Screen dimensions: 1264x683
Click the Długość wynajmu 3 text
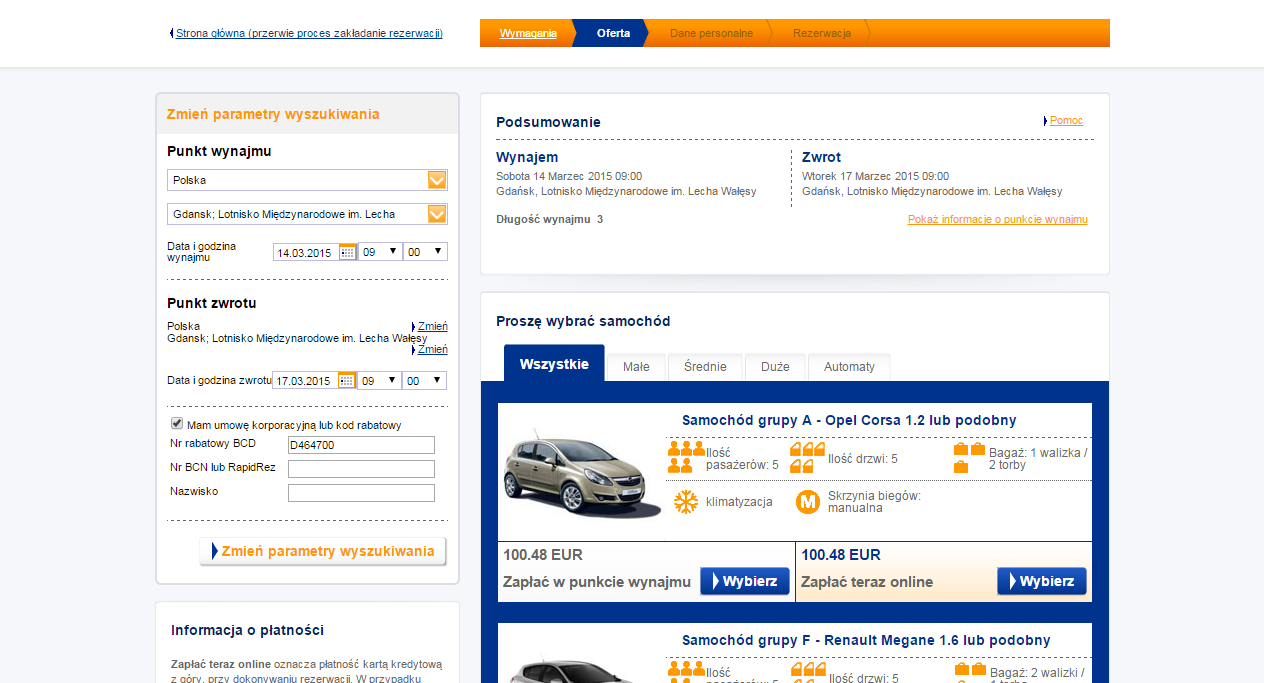[x=550, y=219]
